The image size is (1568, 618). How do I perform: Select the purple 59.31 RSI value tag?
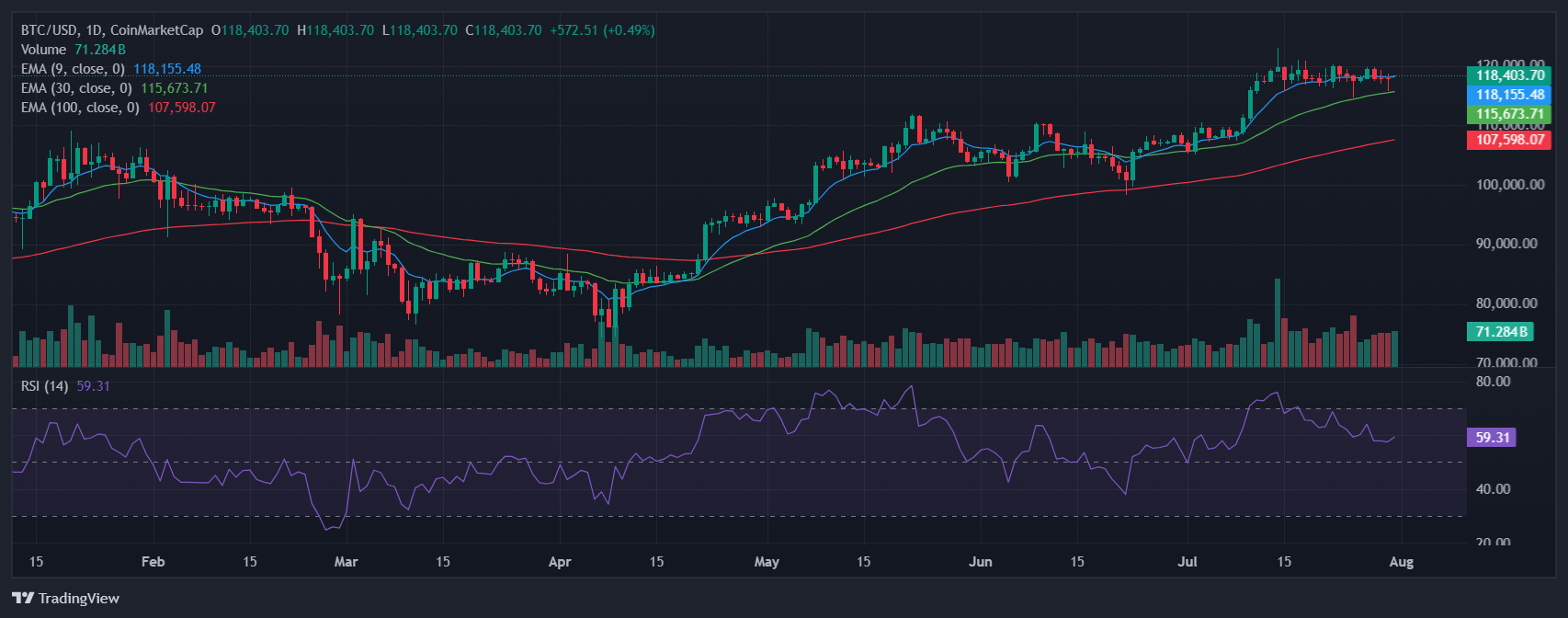pos(1492,438)
